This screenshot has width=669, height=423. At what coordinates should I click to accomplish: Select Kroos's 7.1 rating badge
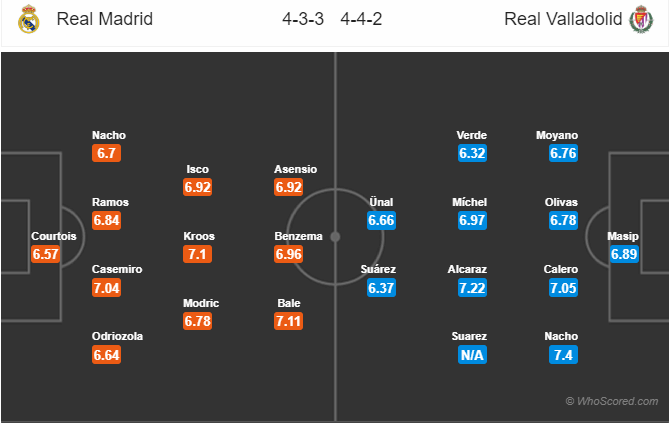(x=198, y=254)
